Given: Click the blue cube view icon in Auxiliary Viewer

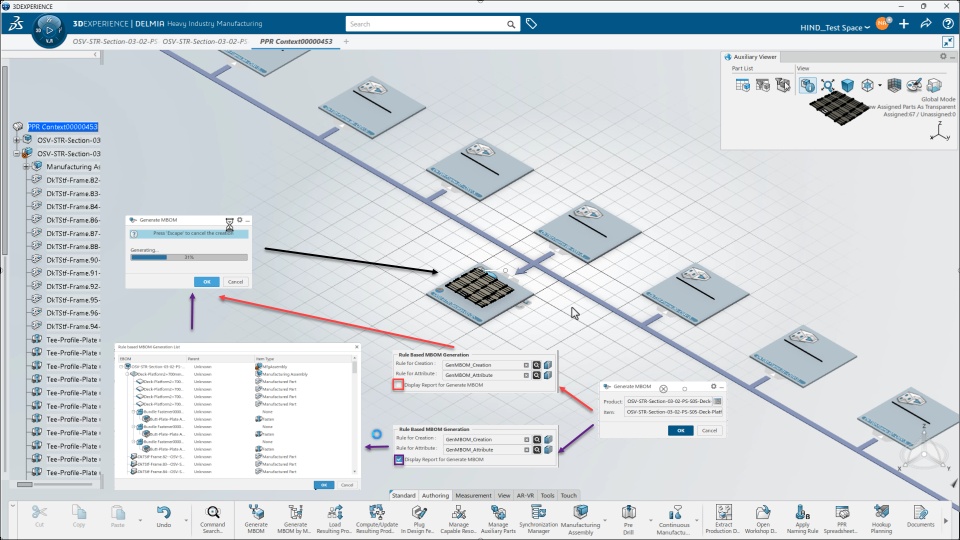Looking at the screenshot, I should (x=847, y=85).
